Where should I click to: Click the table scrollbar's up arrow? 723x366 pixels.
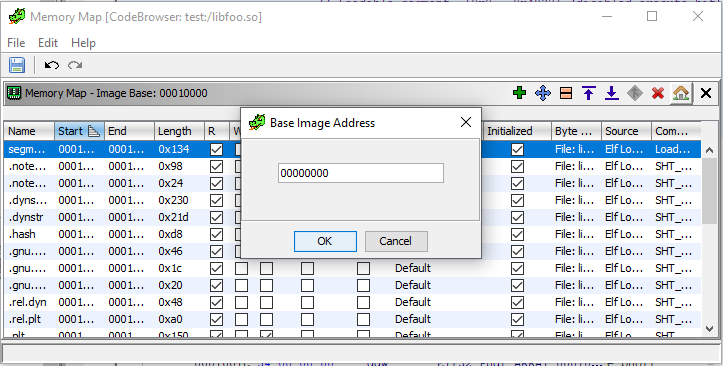click(x=710, y=150)
